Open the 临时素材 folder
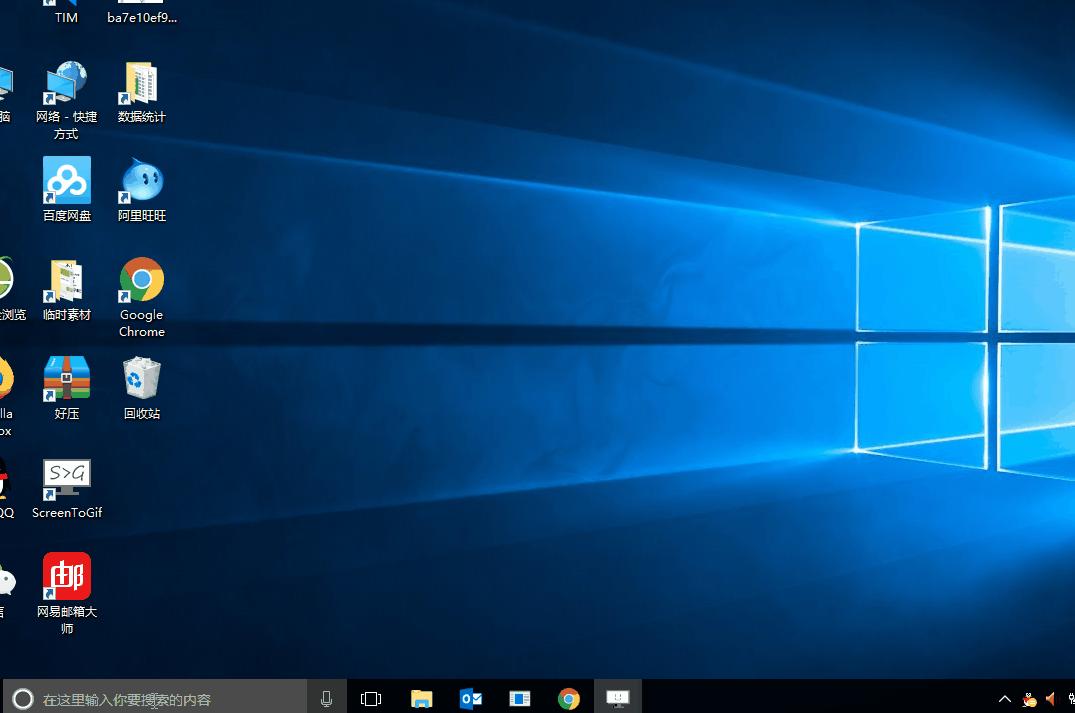 click(66, 280)
